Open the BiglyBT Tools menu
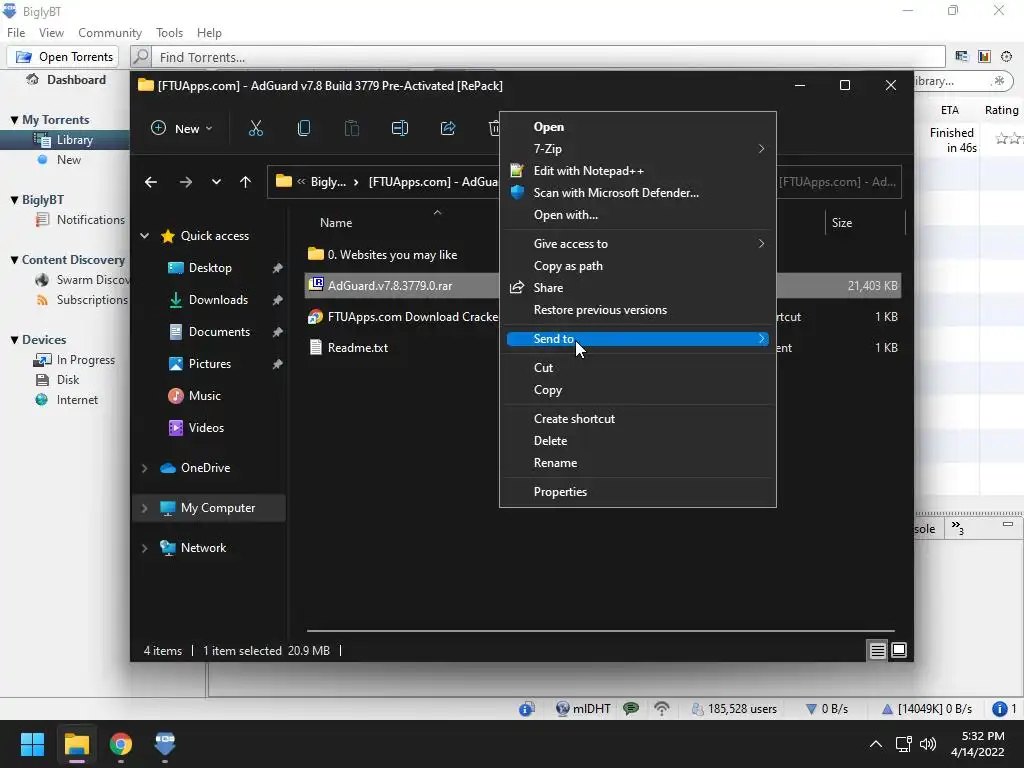The width and height of the screenshot is (1024, 768). (x=169, y=33)
